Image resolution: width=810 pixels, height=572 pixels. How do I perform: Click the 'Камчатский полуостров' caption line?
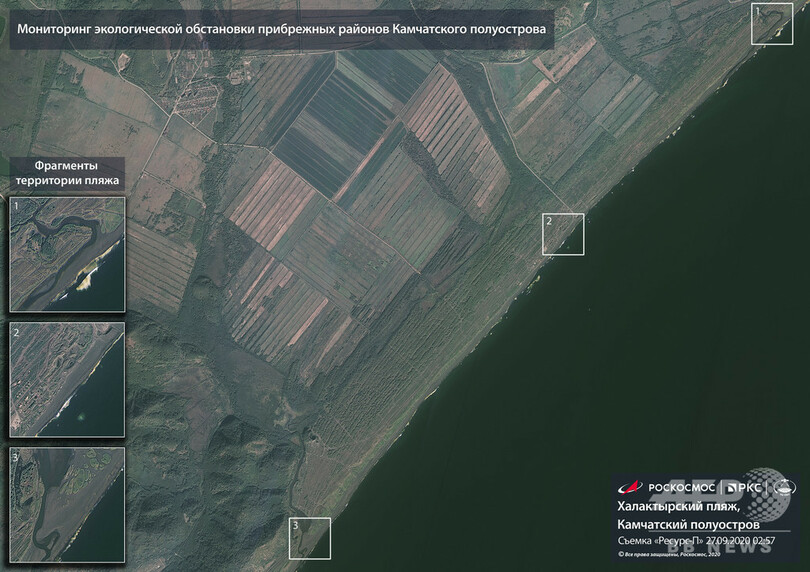tap(687, 525)
